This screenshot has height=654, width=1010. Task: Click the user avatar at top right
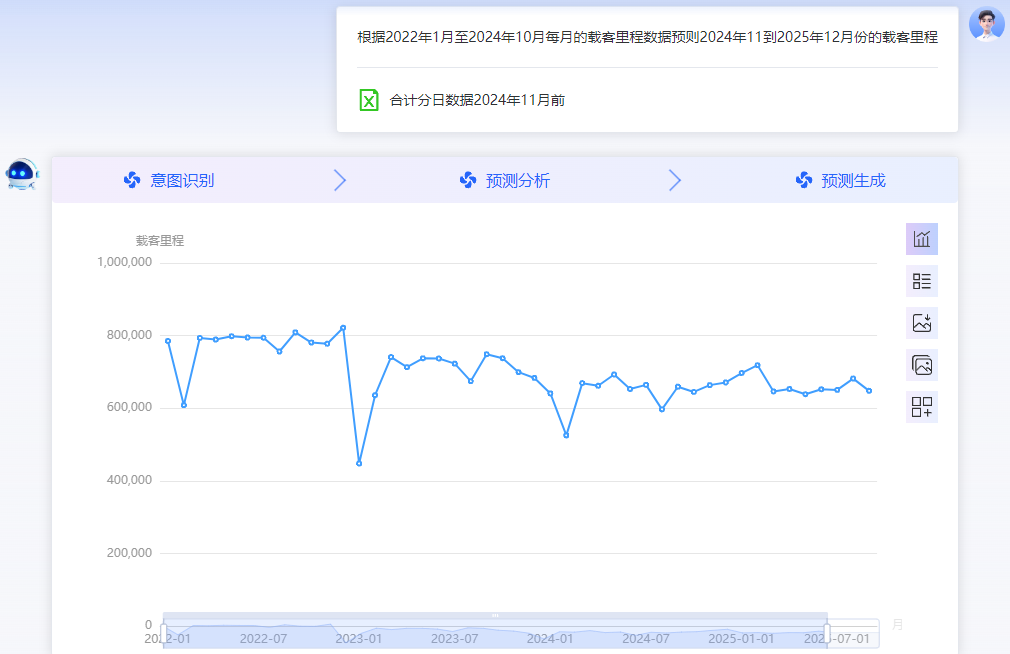pos(987,24)
